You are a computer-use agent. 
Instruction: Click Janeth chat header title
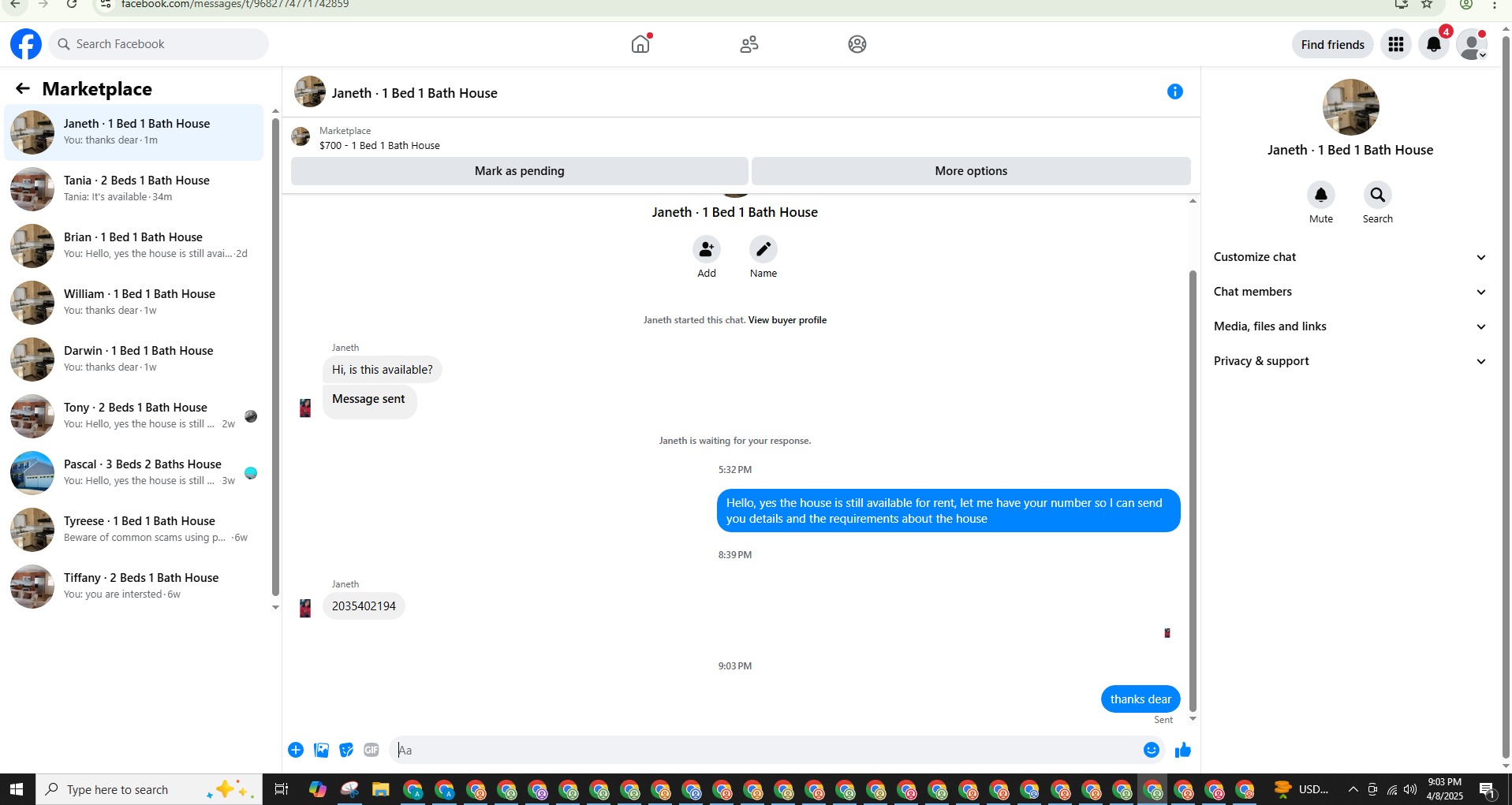pyautogui.click(x=414, y=93)
